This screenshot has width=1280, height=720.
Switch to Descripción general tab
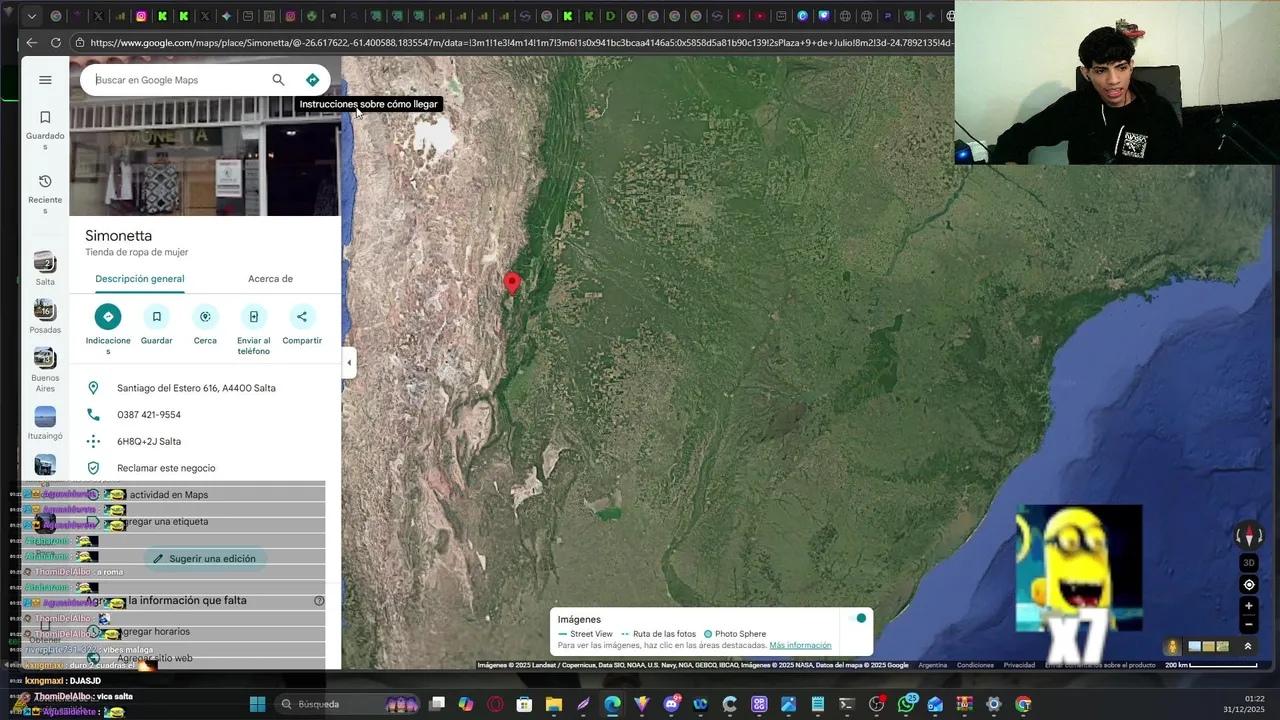point(140,279)
